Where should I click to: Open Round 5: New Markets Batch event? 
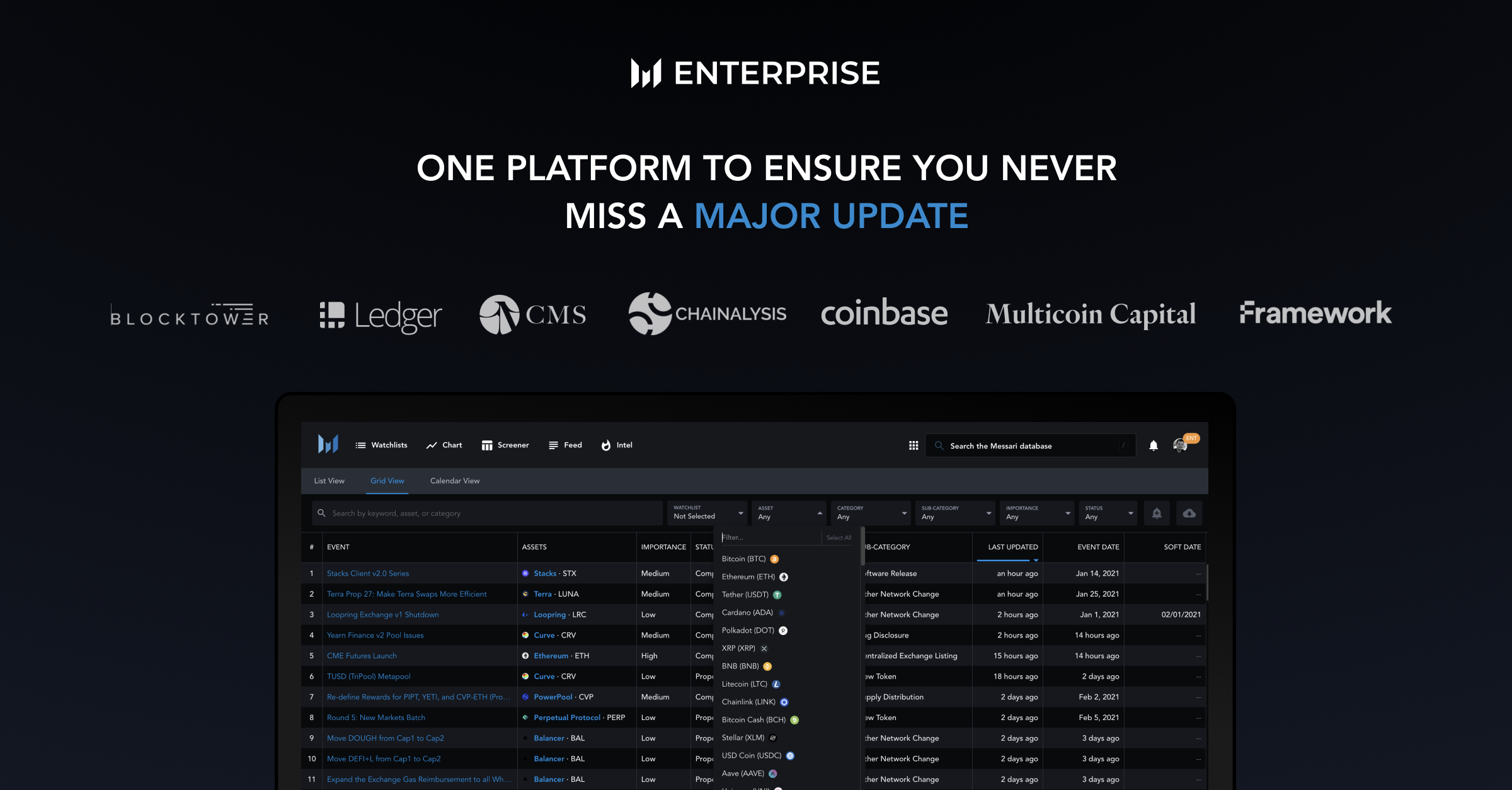pyautogui.click(x=376, y=718)
